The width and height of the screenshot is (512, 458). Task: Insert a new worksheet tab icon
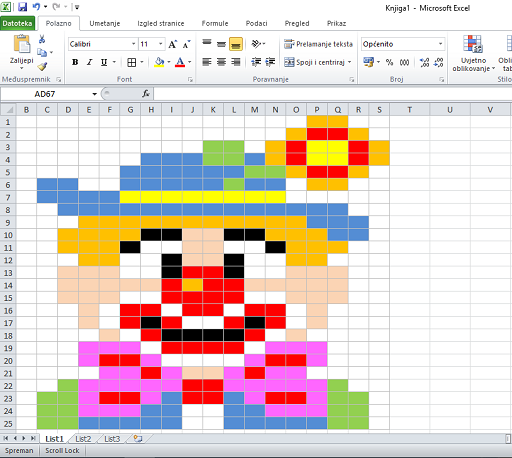tap(138, 439)
